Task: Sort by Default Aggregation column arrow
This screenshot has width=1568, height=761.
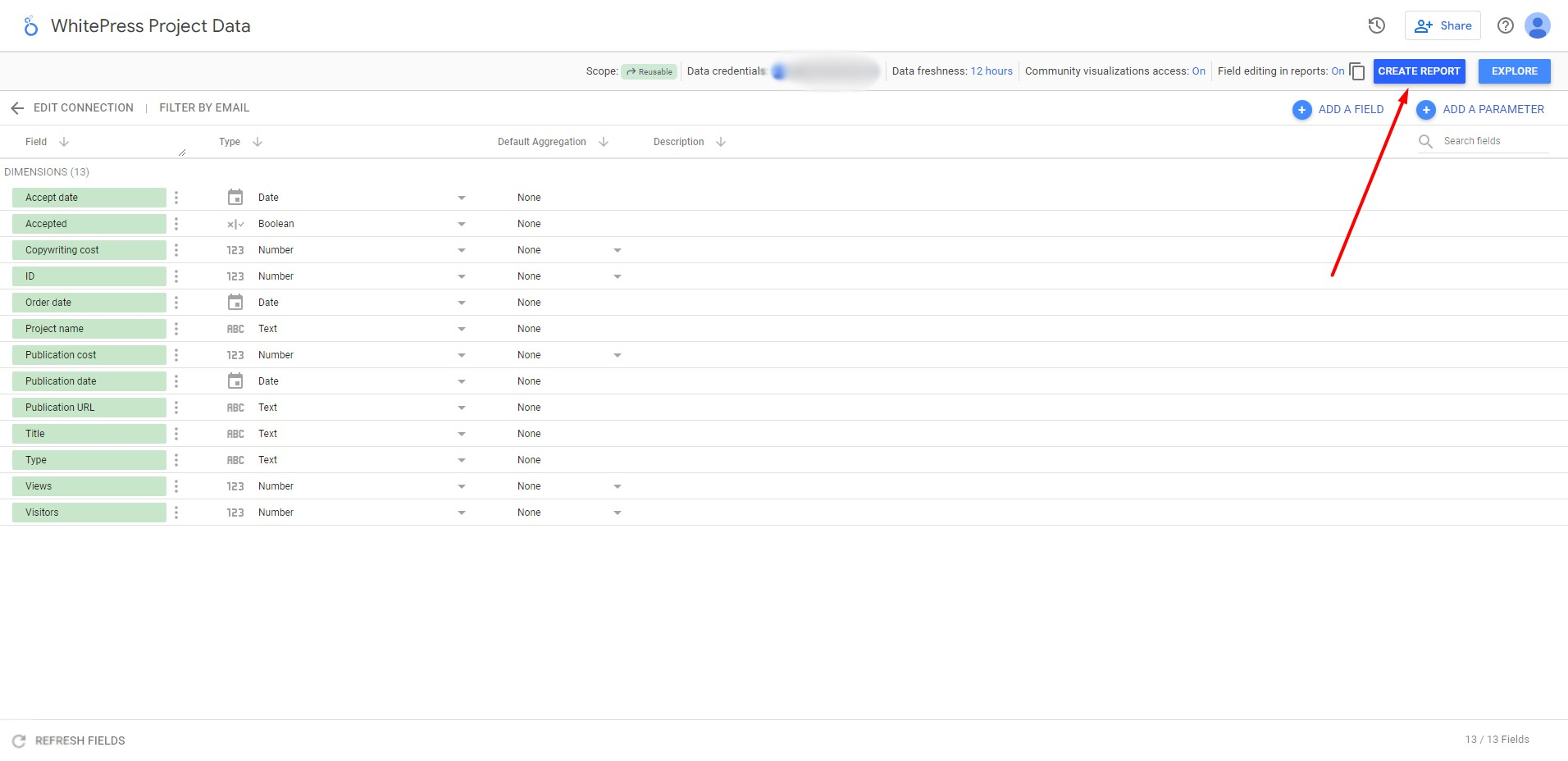Action: pyautogui.click(x=604, y=142)
